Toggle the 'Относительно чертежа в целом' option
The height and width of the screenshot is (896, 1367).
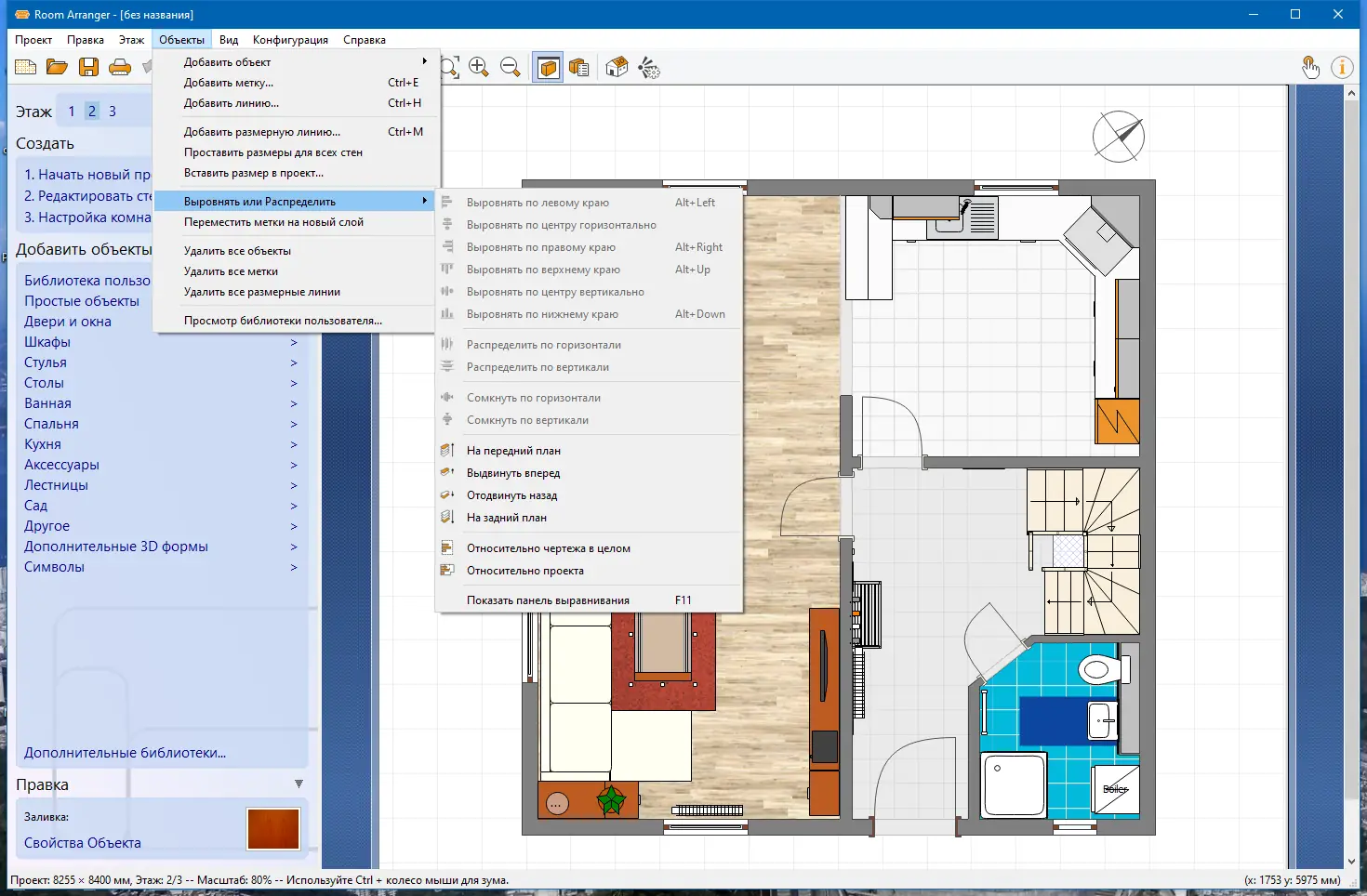click(x=548, y=548)
